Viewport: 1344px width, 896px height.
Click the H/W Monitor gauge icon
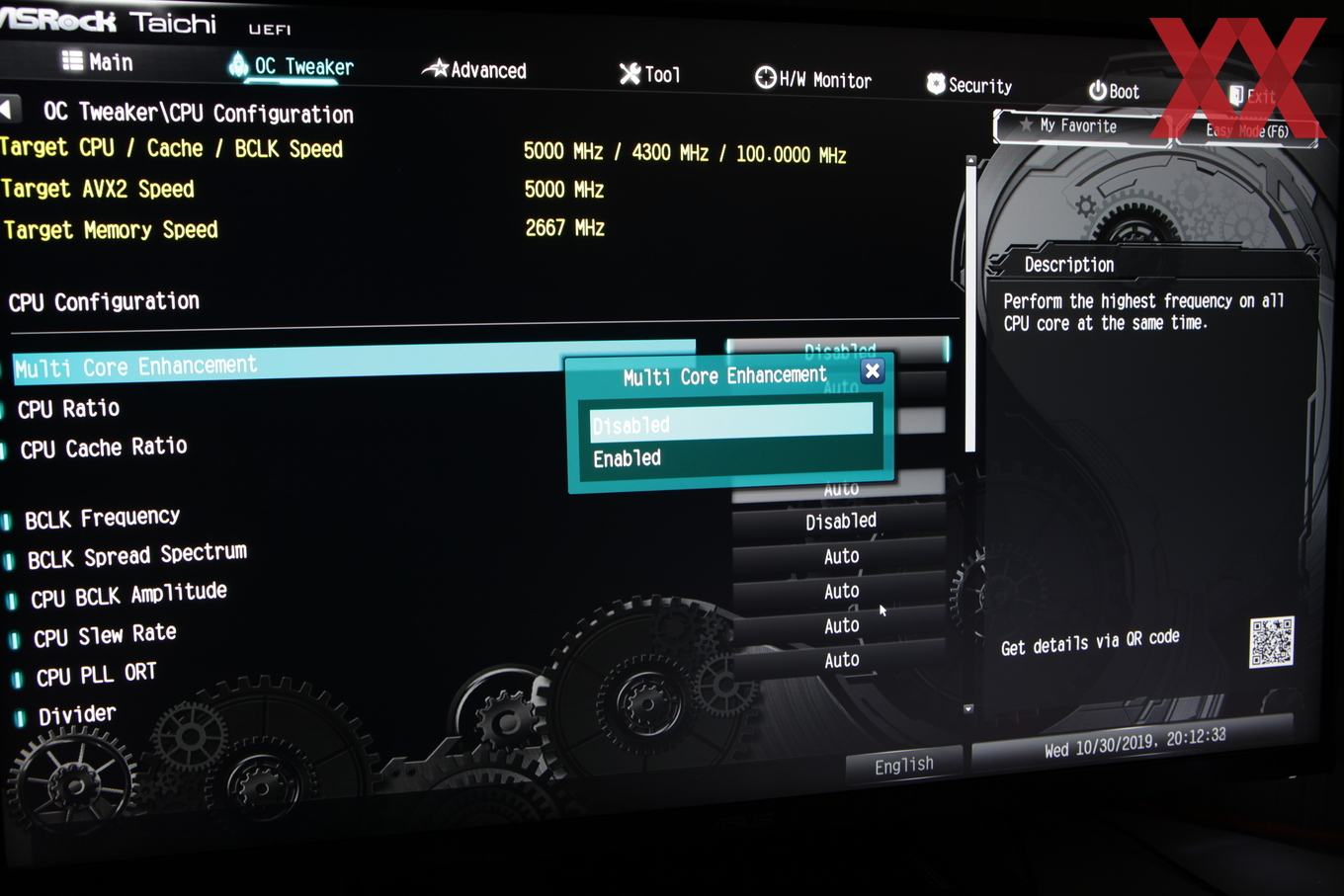click(x=765, y=77)
